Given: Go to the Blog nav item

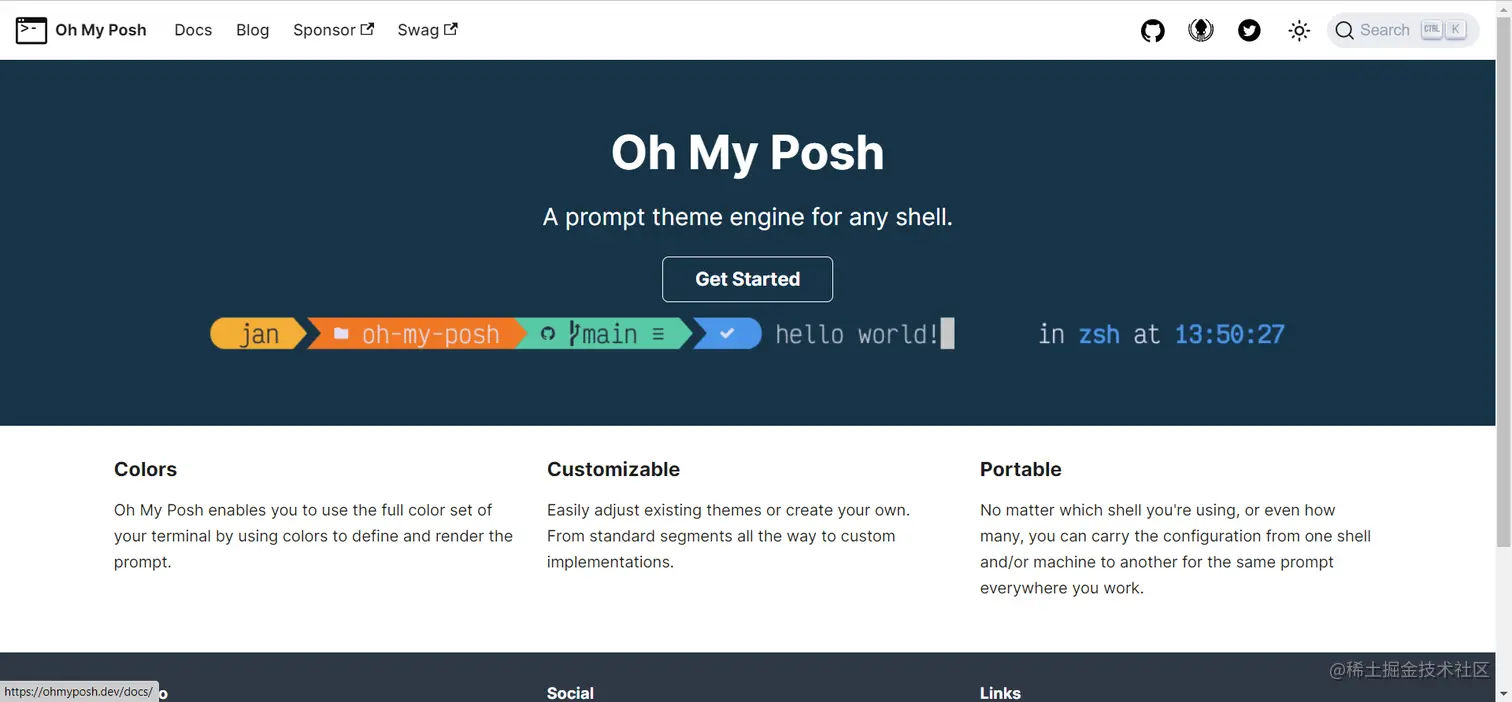Looking at the screenshot, I should pos(252,30).
